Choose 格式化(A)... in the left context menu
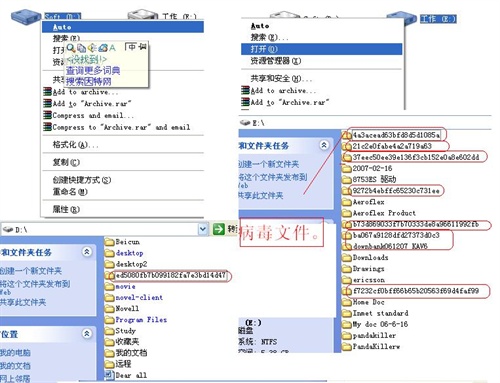Image resolution: width=500 pixels, height=383 pixels. 75,145
